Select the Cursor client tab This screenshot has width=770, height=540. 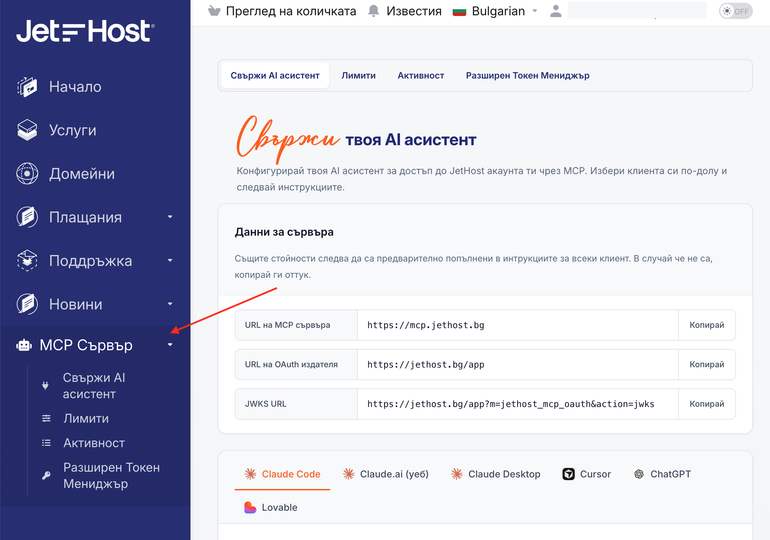tap(586, 474)
